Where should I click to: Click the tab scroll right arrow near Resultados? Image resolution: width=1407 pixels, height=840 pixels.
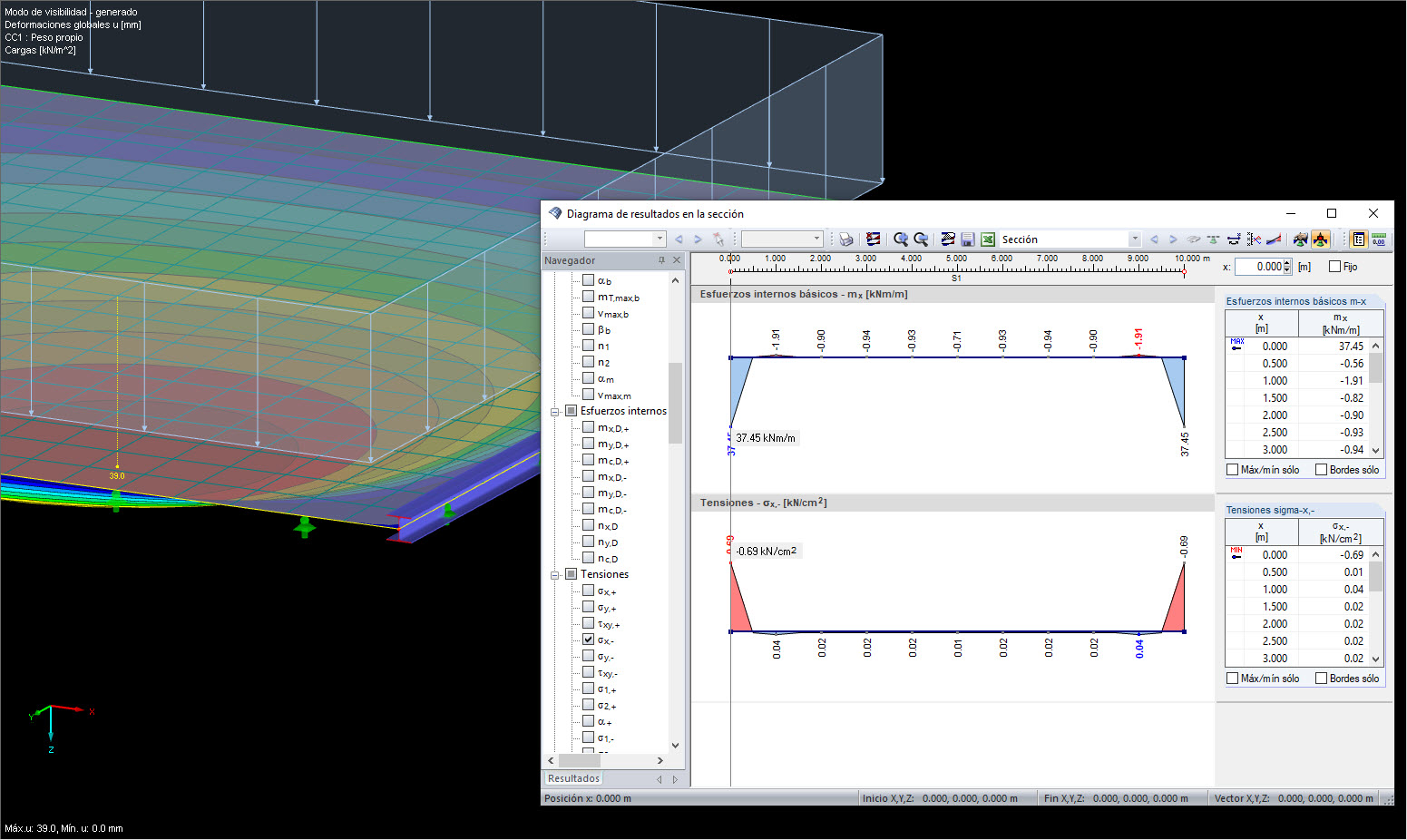click(675, 779)
